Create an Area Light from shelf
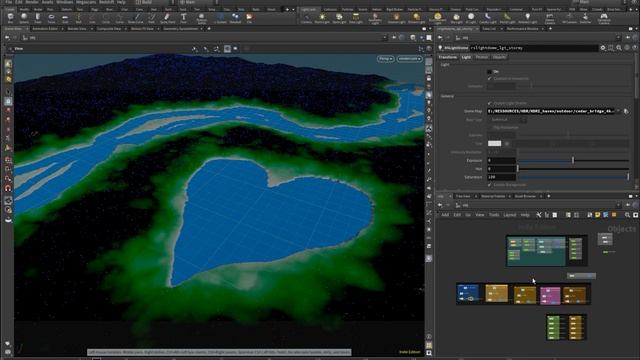Viewport: 640px width, 360px height. pos(356,18)
